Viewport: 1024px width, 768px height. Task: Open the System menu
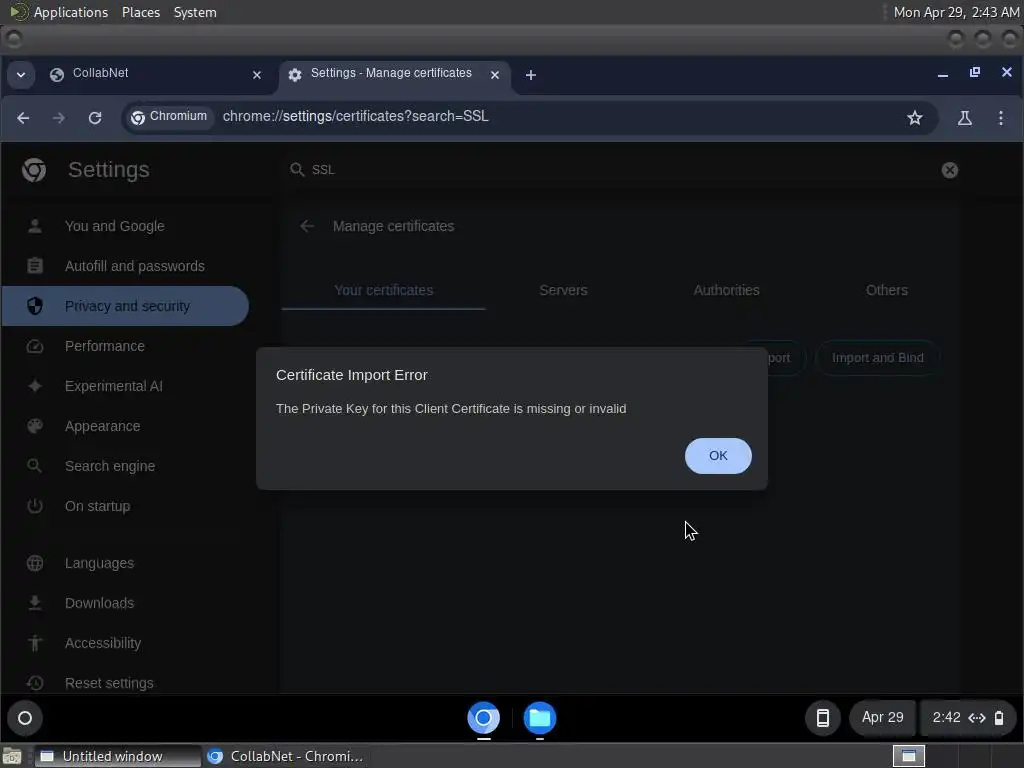point(195,12)
